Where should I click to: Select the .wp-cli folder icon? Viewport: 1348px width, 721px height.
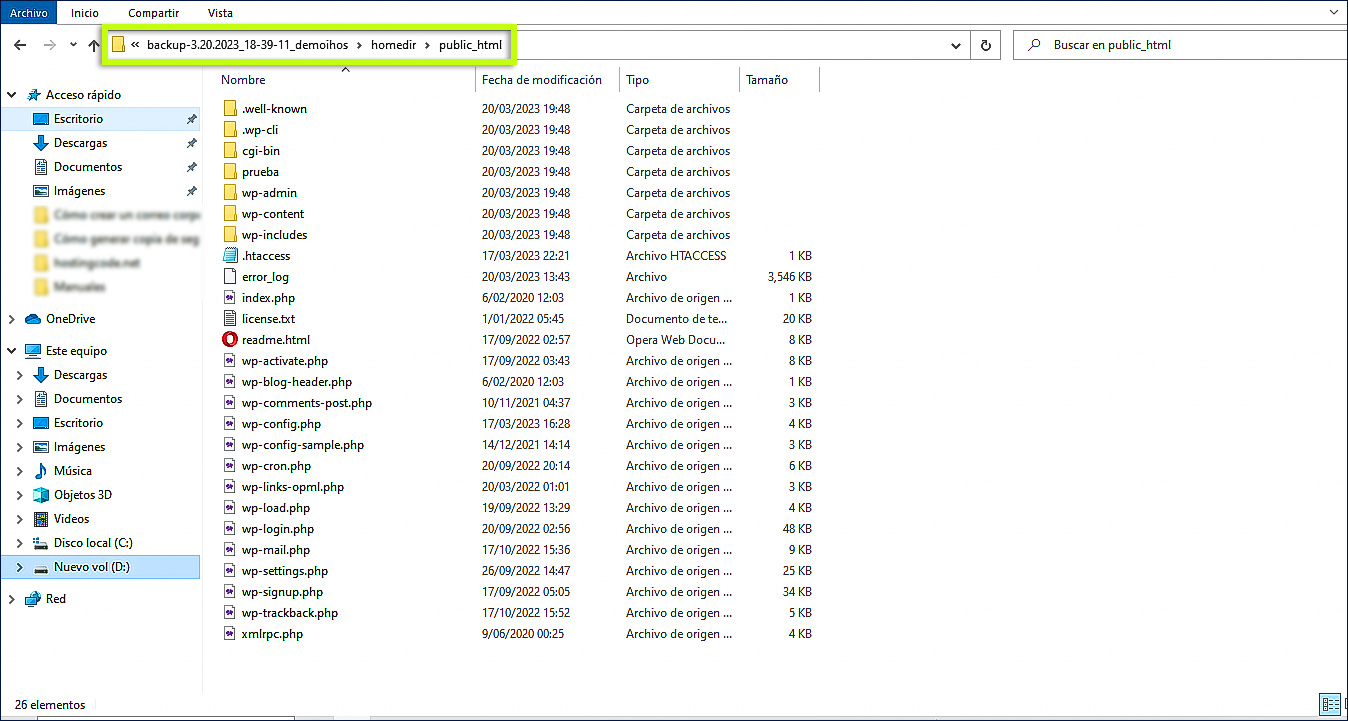click(x=230, y=129)
